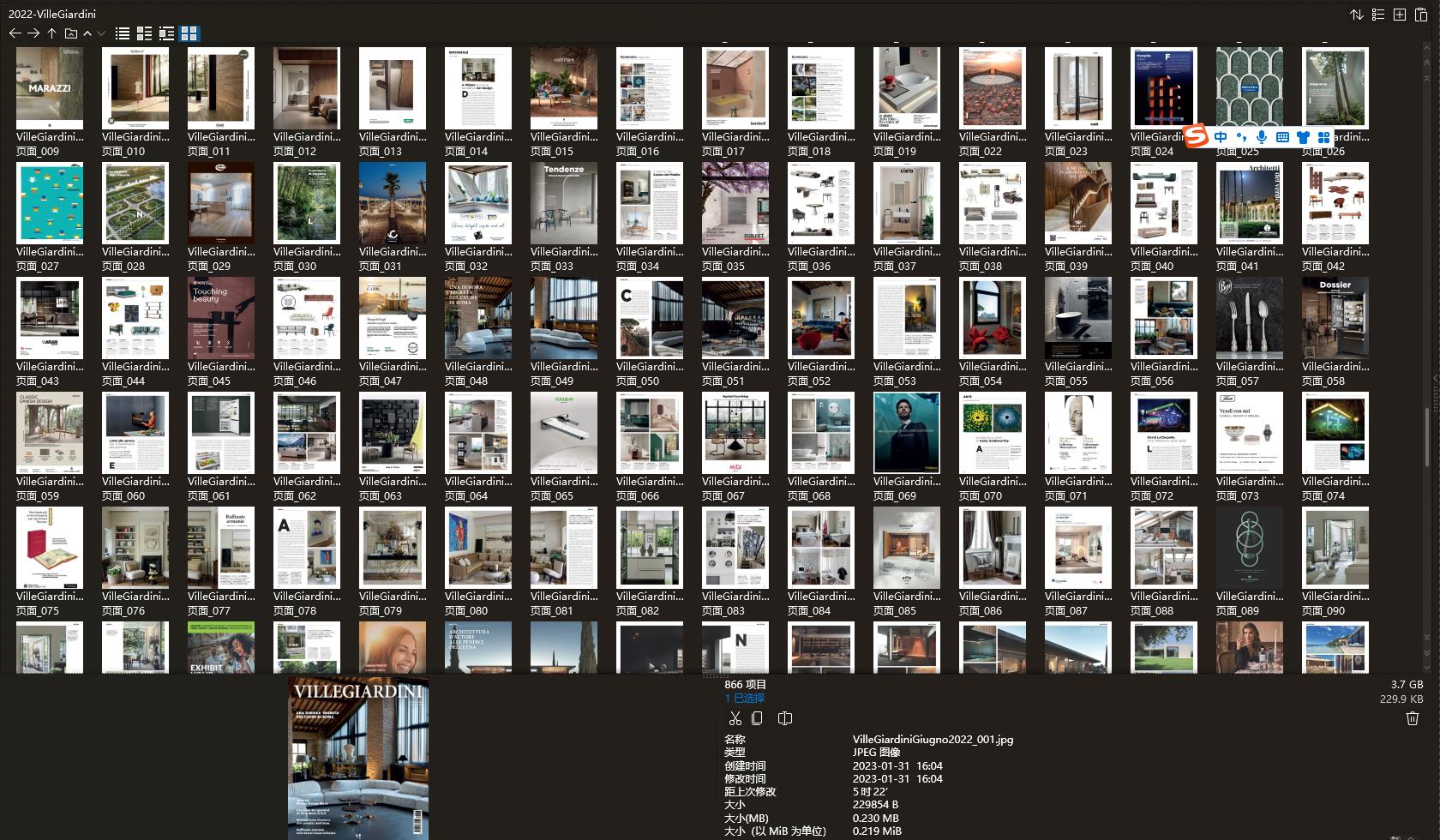Click the new item plus icon
Screen dimensions: 1440x840
click(1399, 15)
